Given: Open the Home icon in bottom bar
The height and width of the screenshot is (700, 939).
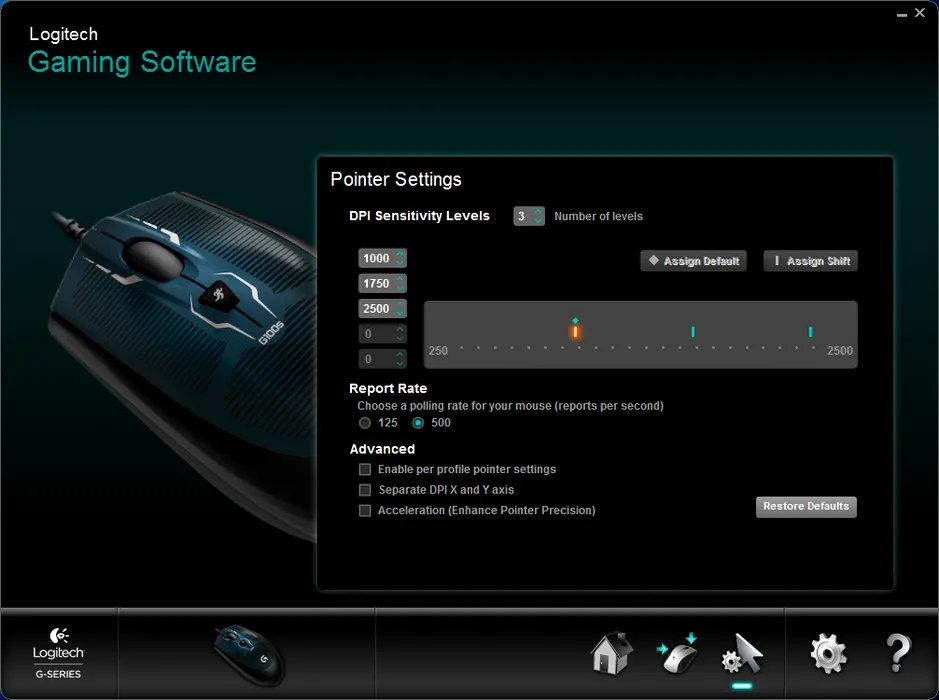Looking at the screenshot, I should 612,654.
